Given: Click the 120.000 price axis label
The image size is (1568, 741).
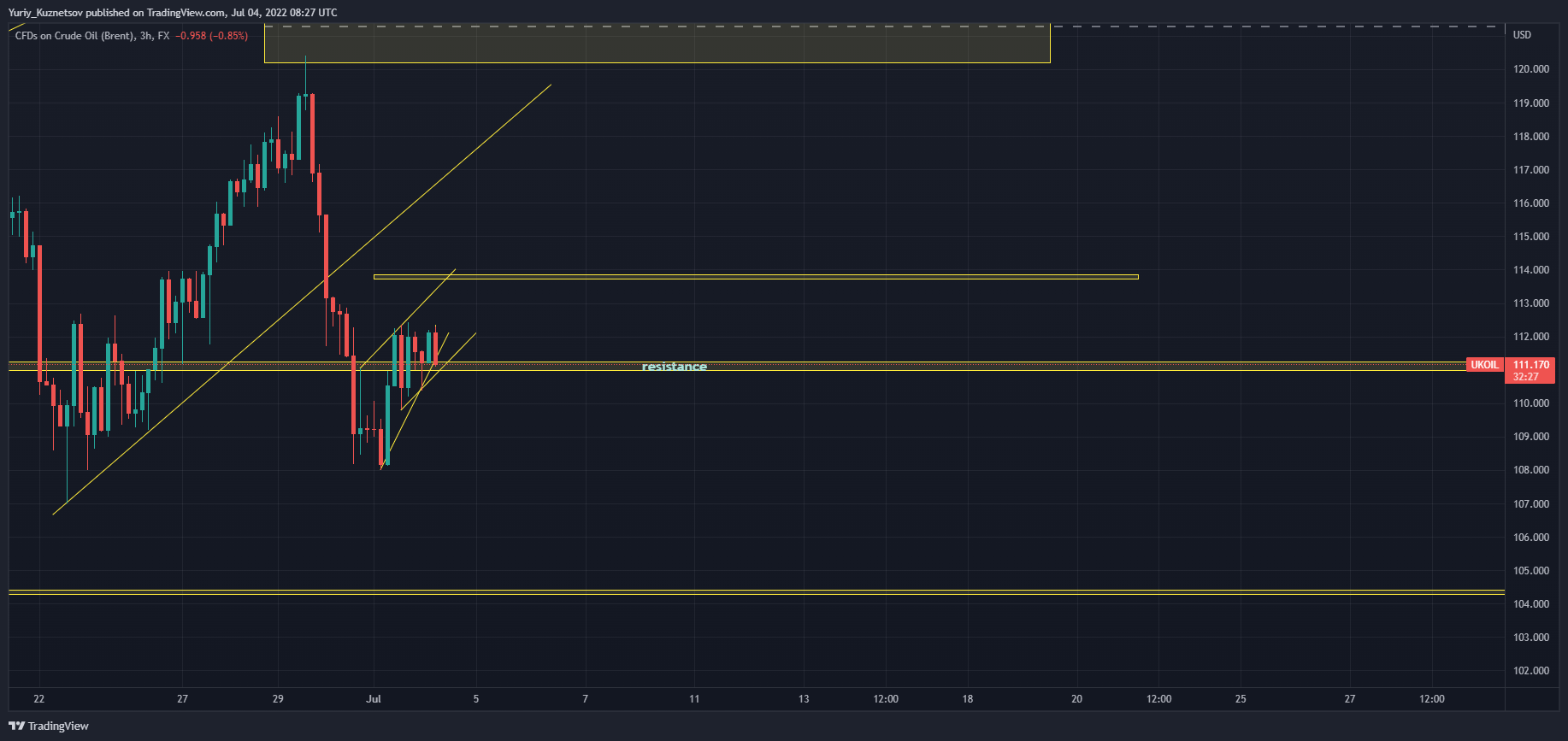Looking at the screenshot, I should tap(1530, 69).
